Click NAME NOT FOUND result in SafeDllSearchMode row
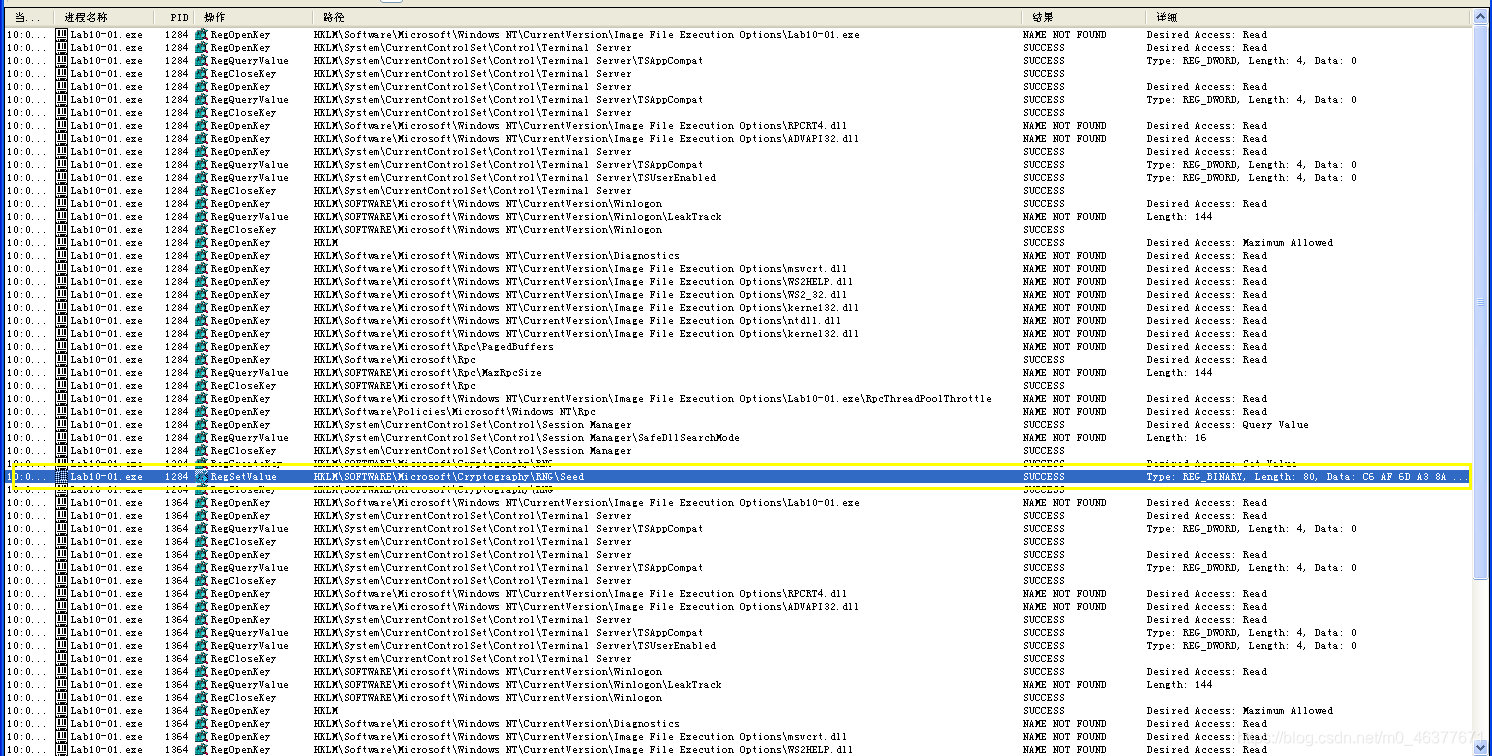Screen dimensions: 1492x756 pyautogui.click(x=1065, y=438)
